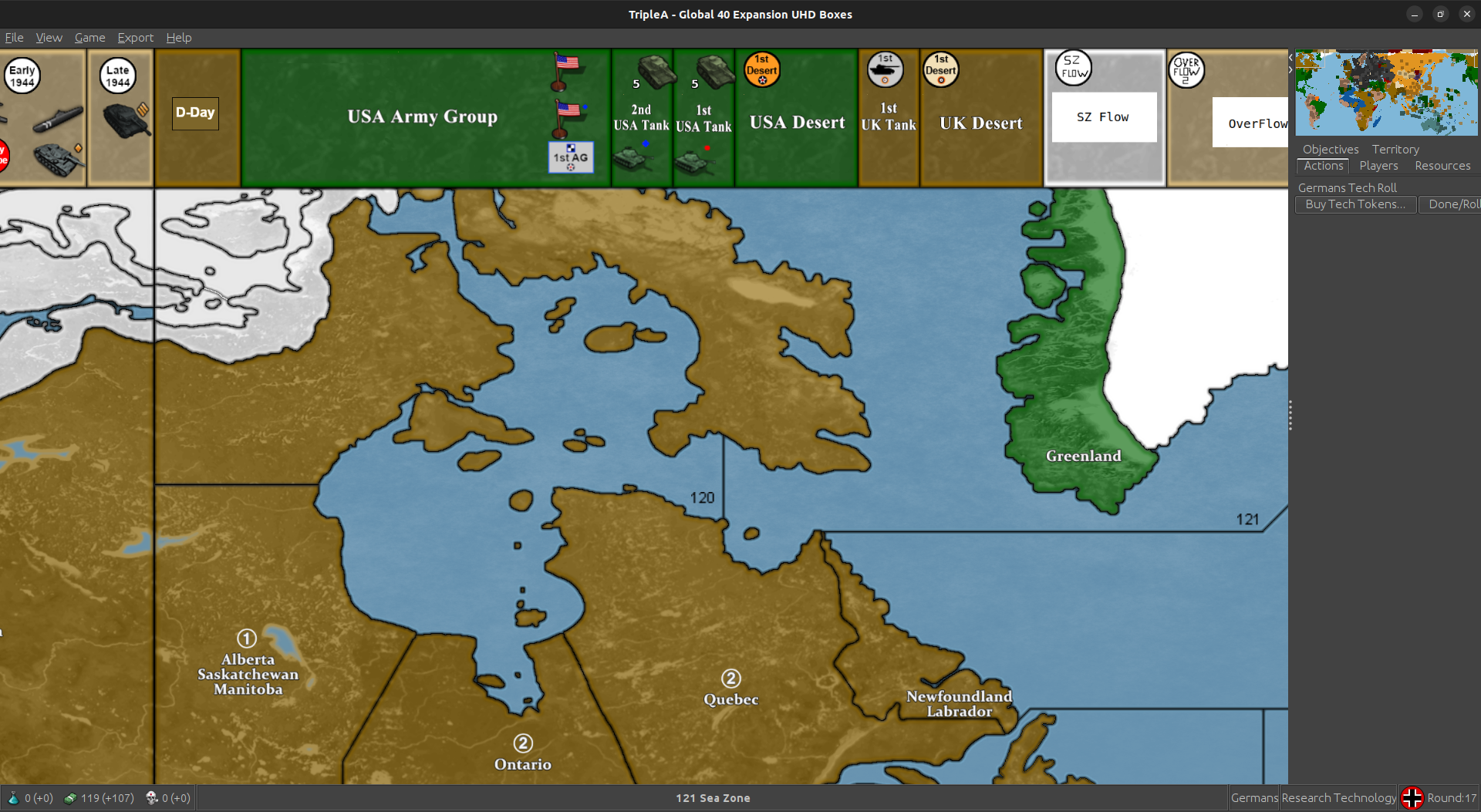
Task: Click the German cross flag icon
Action: 1412,797
